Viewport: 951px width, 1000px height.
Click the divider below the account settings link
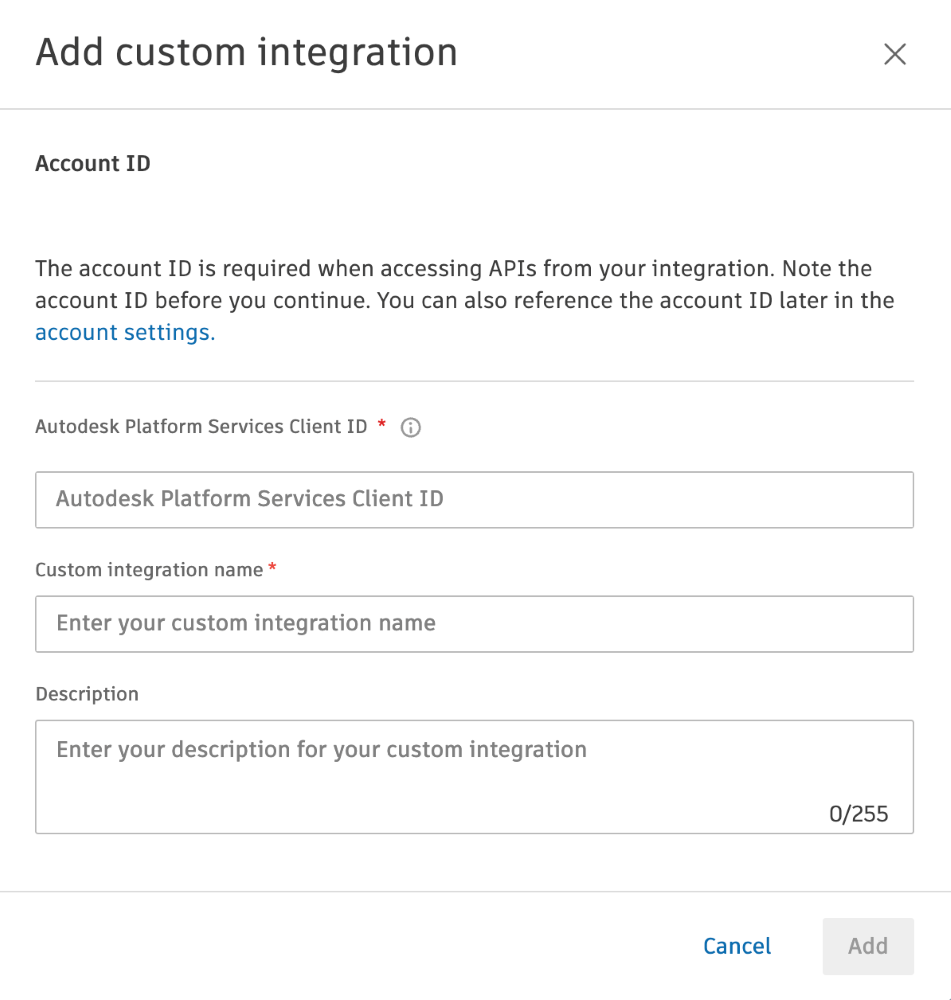475,381
